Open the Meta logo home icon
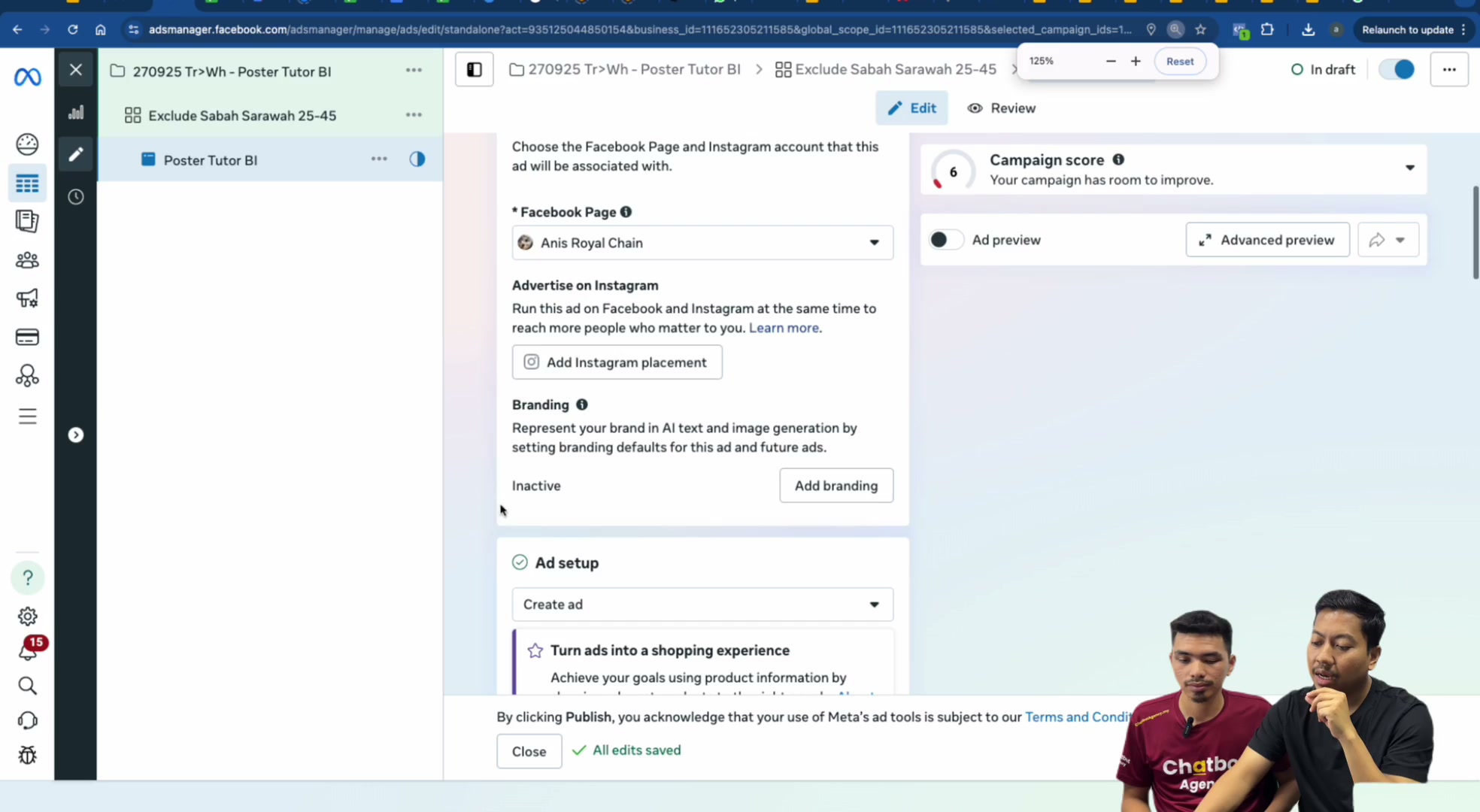This screenshot has width=1480, height=812. (28, 77)
